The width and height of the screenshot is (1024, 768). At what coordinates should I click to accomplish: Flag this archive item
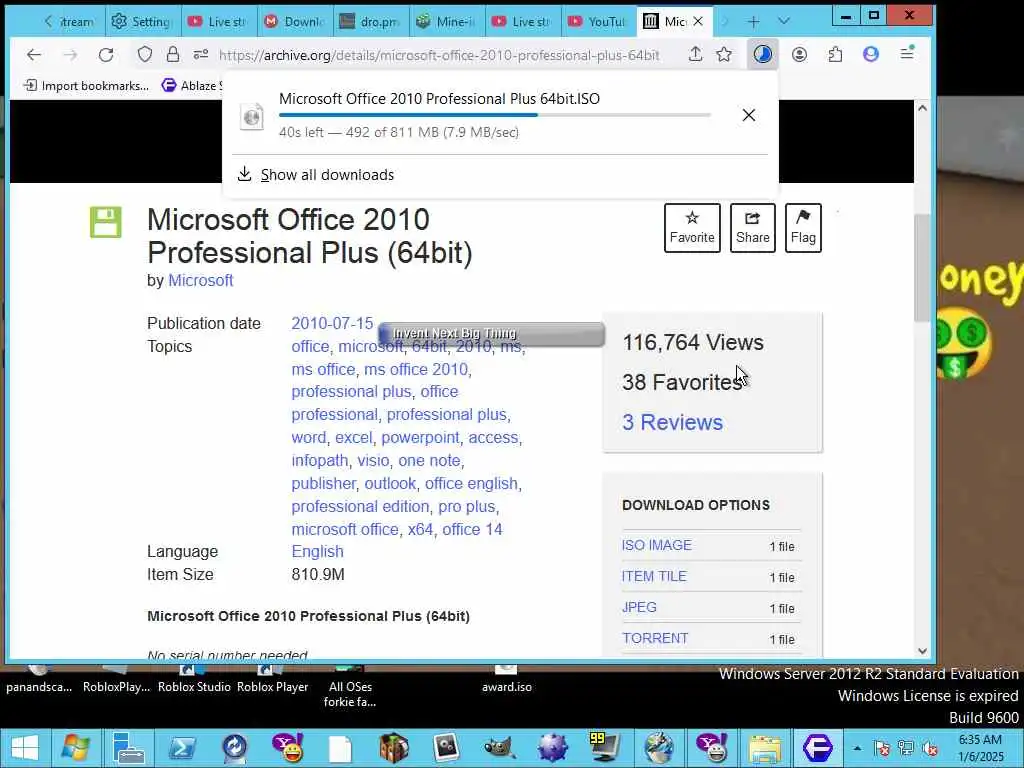(x=803, y=227)
